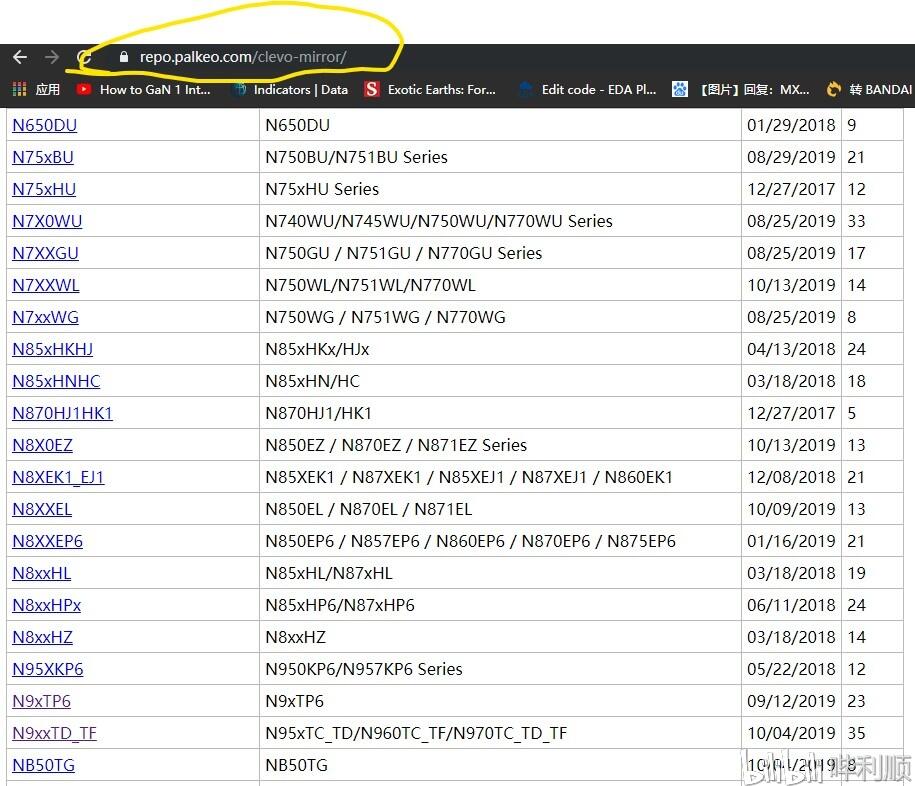
Task: Select the 'N85XEK1 / N87XEK1 / N85XEJ1' description
Action: pos(469,478)
